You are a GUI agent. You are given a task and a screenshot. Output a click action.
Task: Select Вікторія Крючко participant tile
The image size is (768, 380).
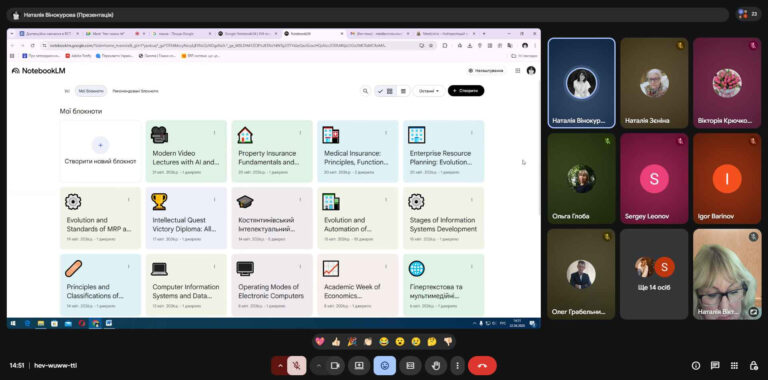(727, 83)
